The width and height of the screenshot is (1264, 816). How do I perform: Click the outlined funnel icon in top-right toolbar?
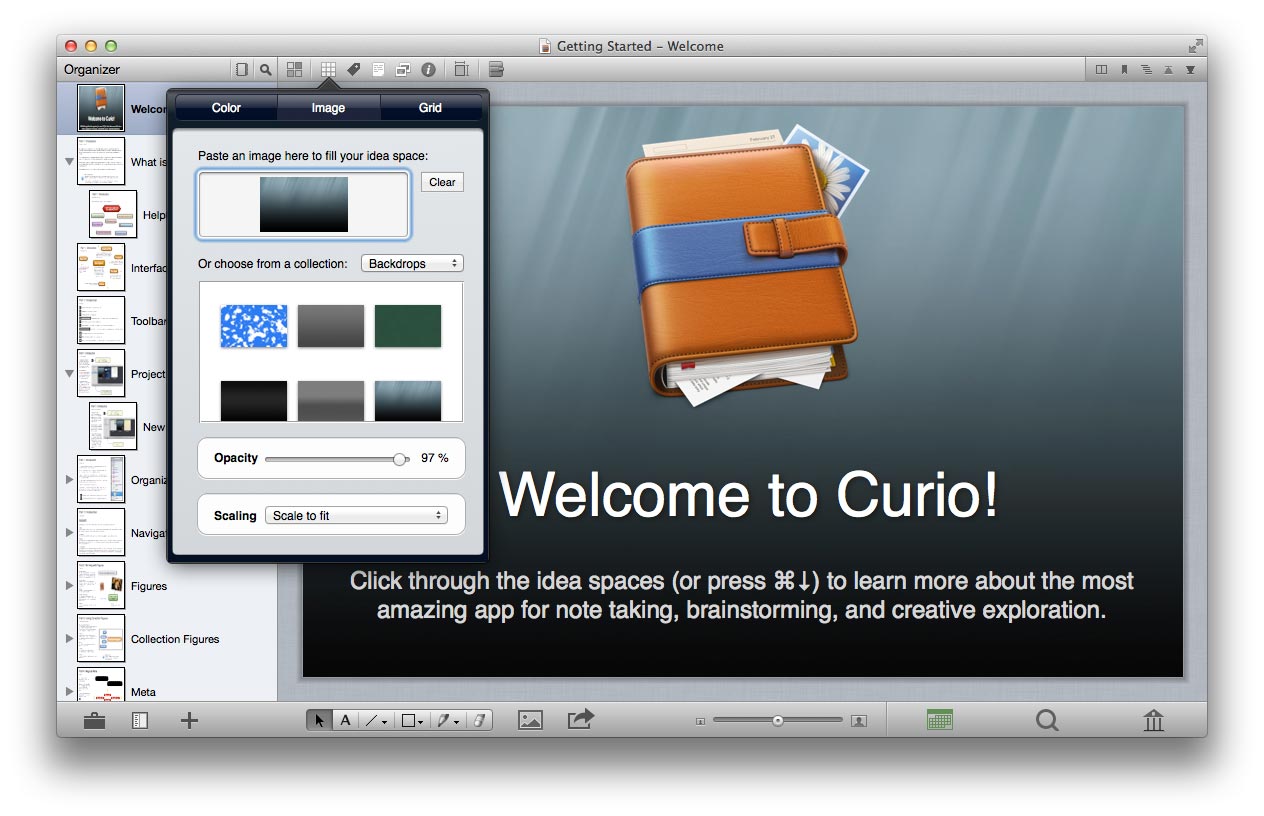point(1168,70)
